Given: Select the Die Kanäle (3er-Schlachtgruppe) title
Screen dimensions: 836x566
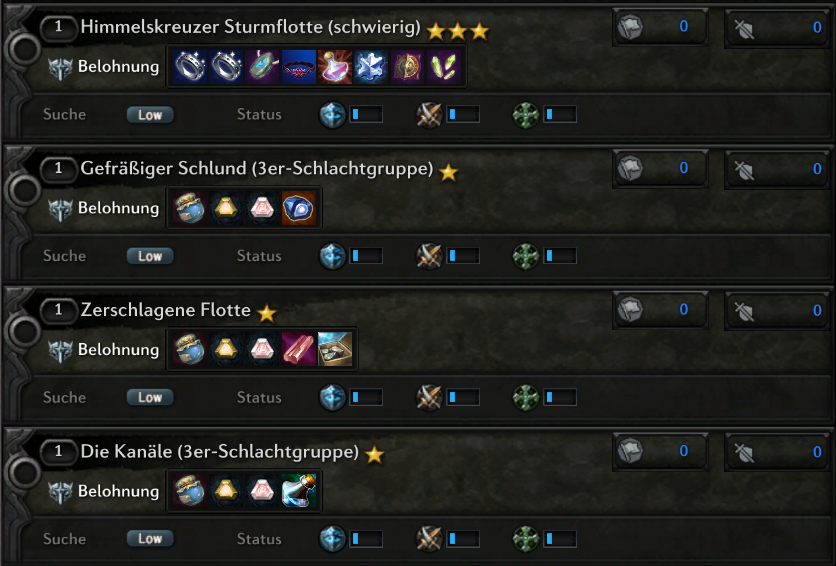Looking at the screenshot, I should coord(219,453).
